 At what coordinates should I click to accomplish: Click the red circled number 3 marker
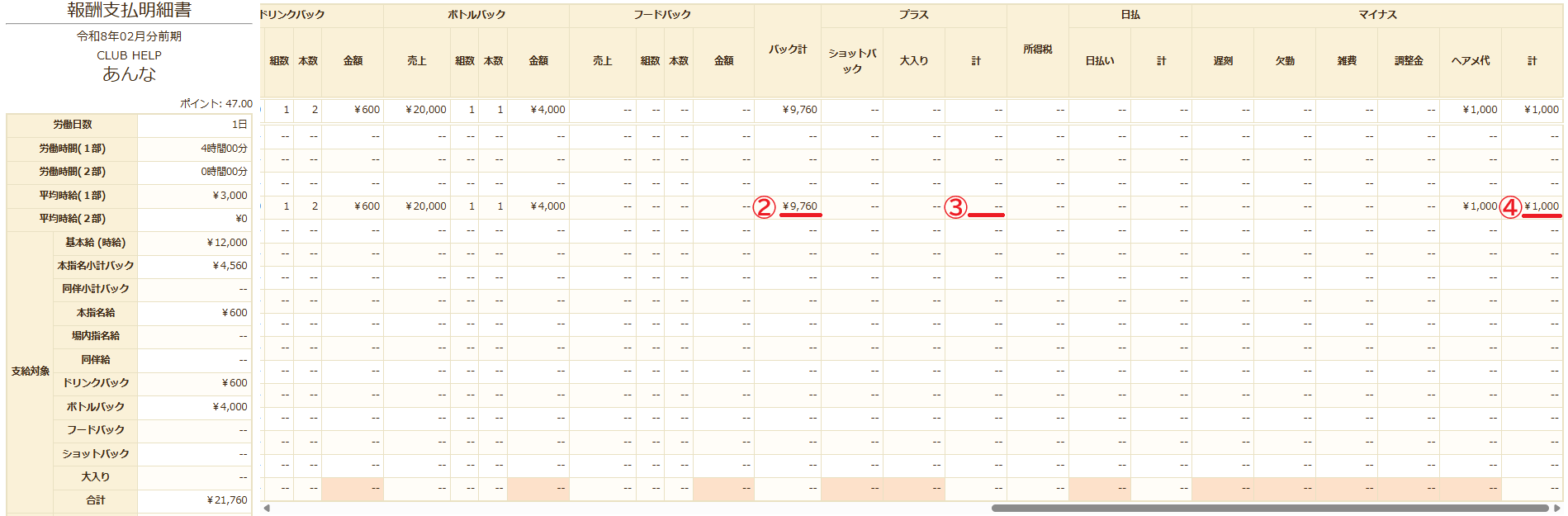(955, 207)
